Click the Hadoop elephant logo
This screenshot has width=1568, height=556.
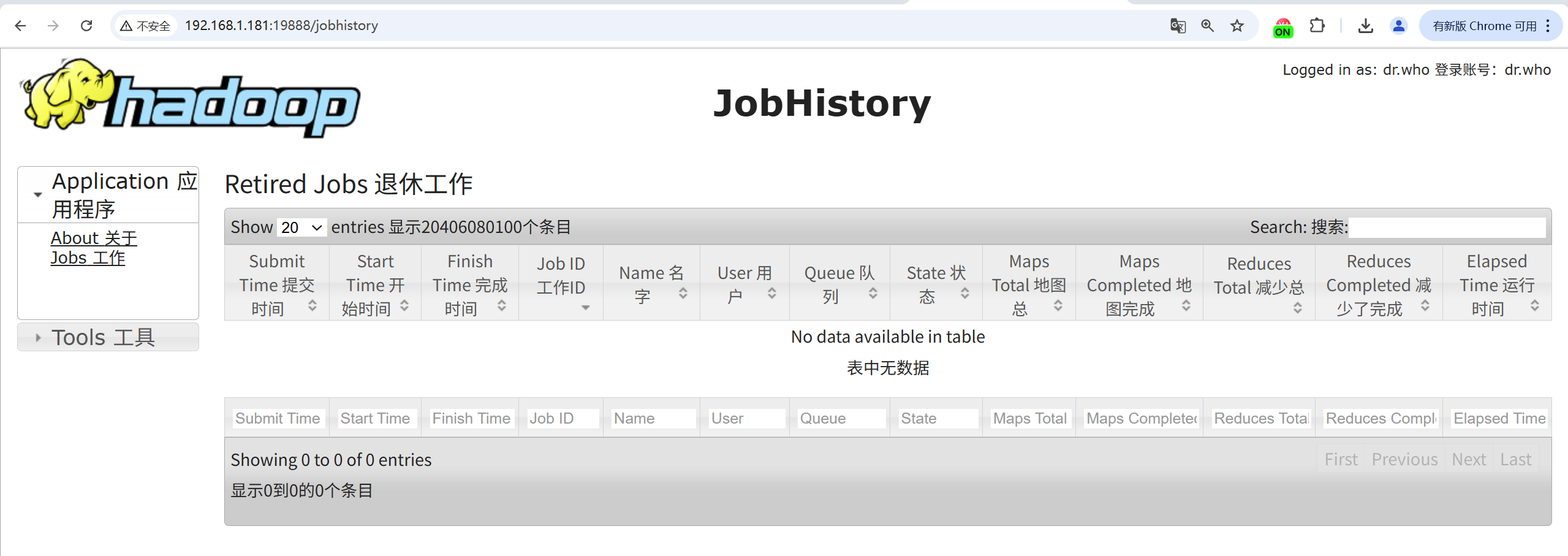point(190,98)
